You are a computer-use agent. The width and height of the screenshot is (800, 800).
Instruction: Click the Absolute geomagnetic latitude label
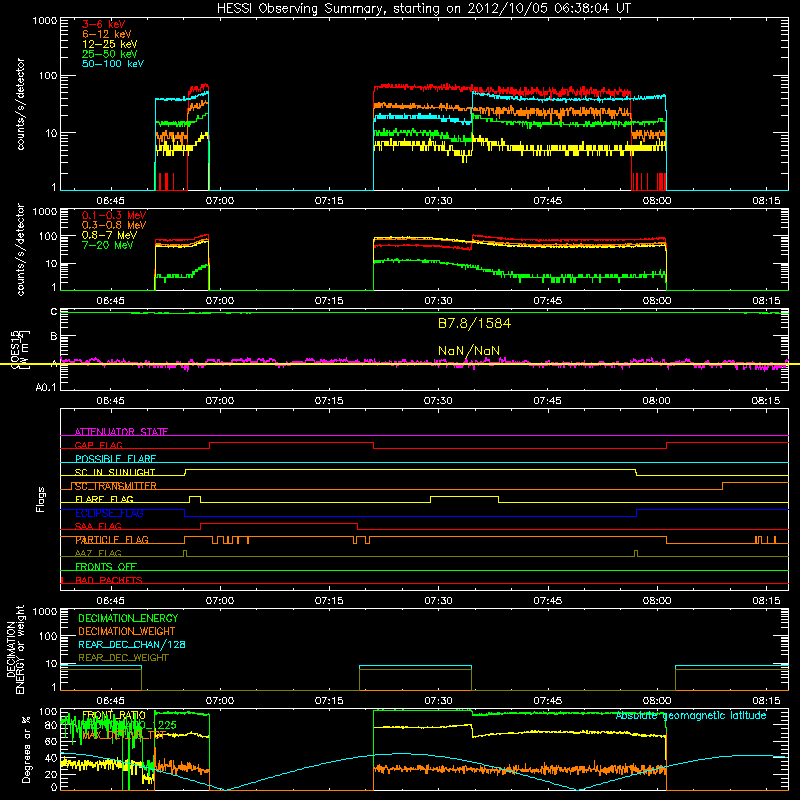691,715
